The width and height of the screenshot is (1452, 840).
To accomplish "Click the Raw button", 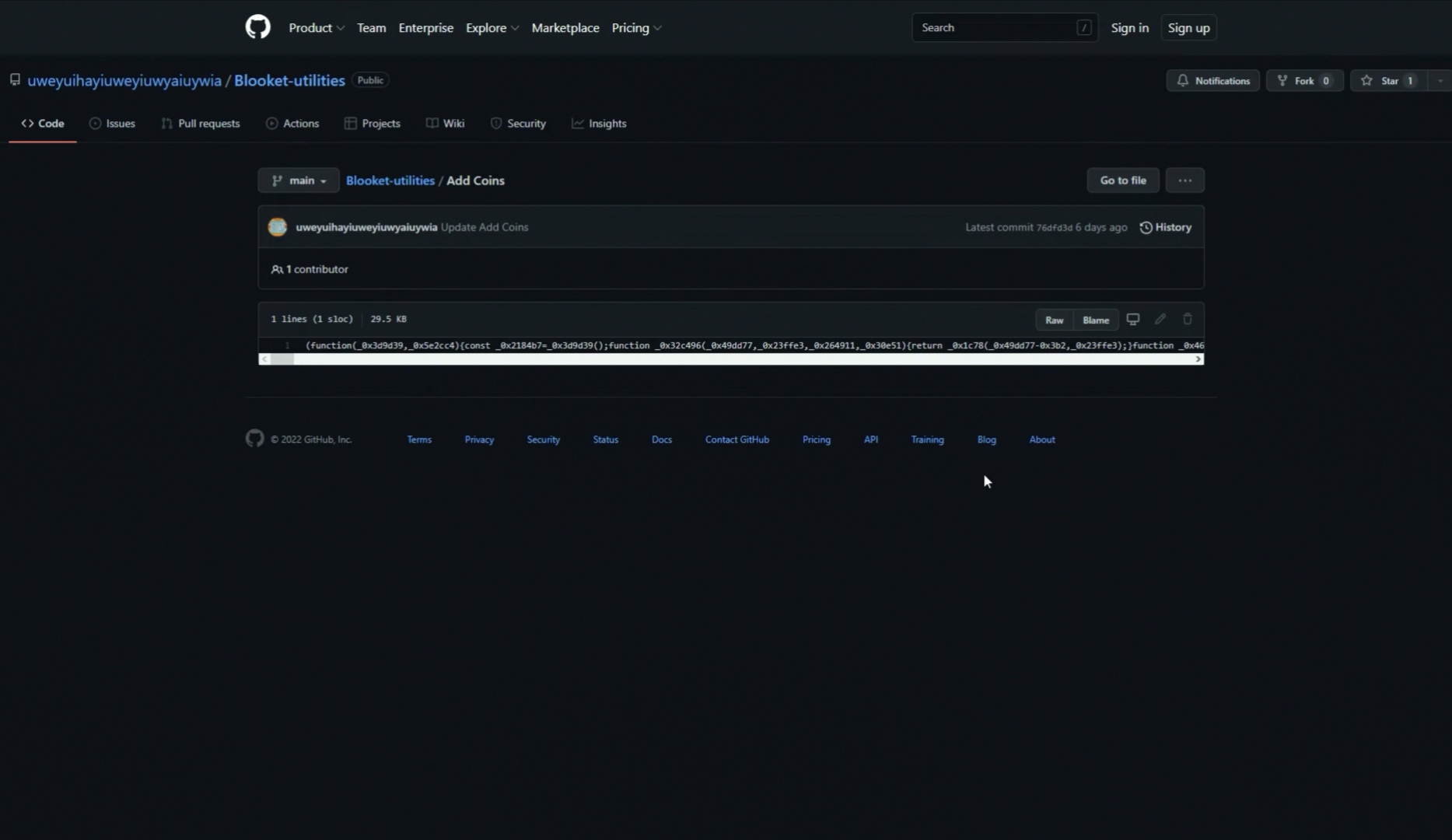I will tap(1054, 320).
